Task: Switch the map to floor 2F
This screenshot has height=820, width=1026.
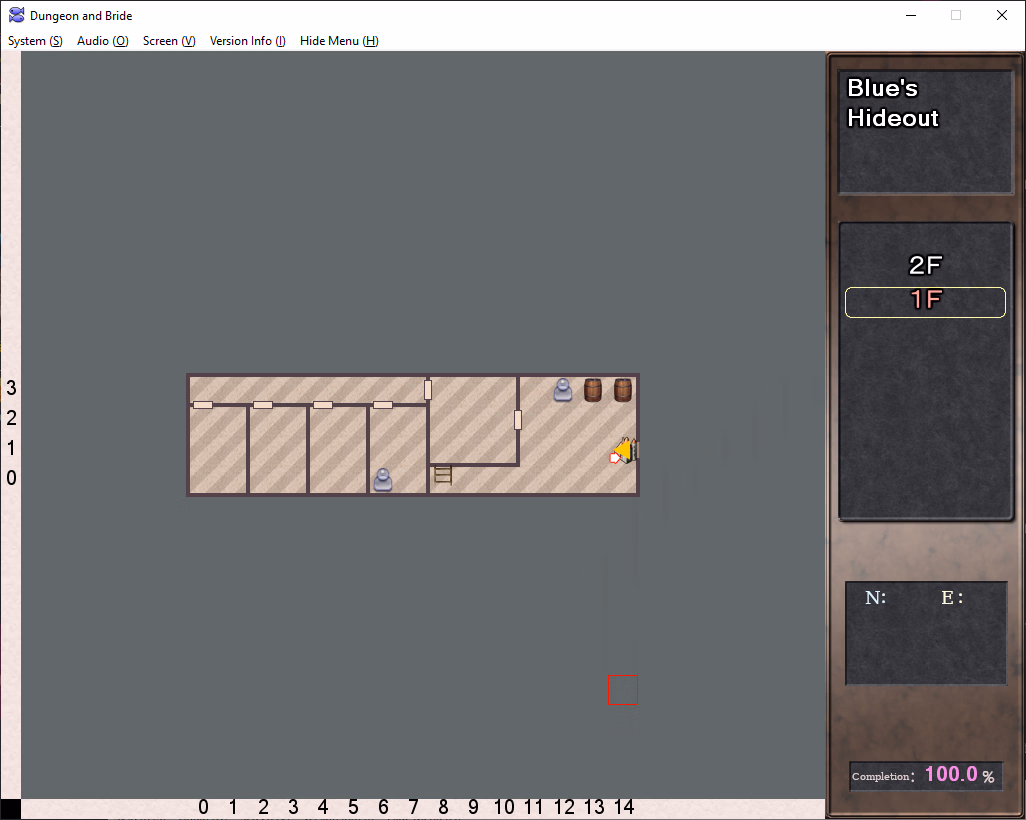Action: coord(925,265)
